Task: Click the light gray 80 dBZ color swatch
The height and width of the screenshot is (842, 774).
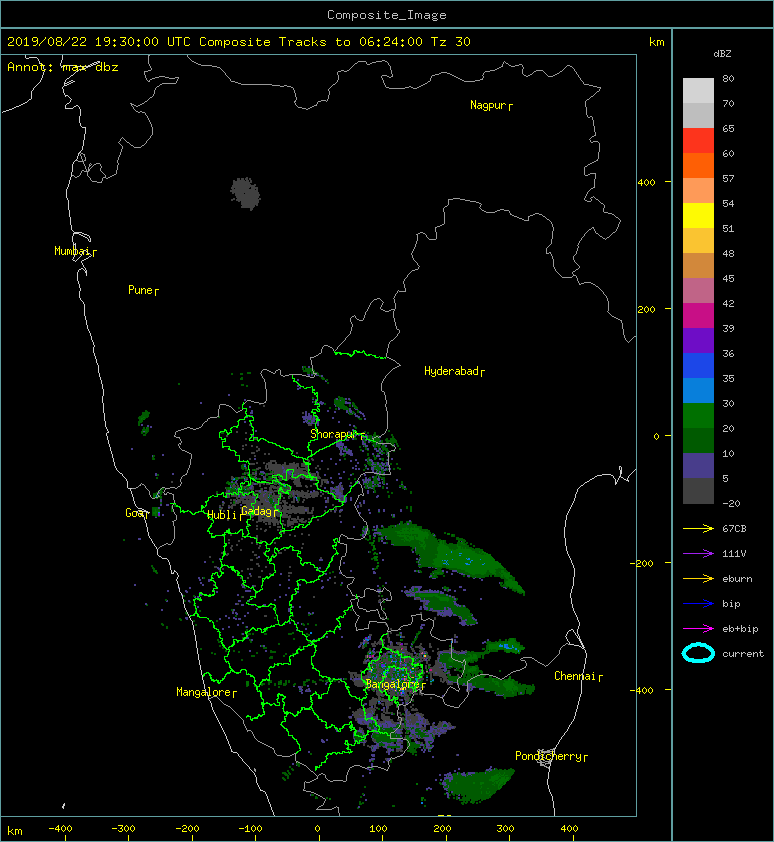Action: coord(698,90)
